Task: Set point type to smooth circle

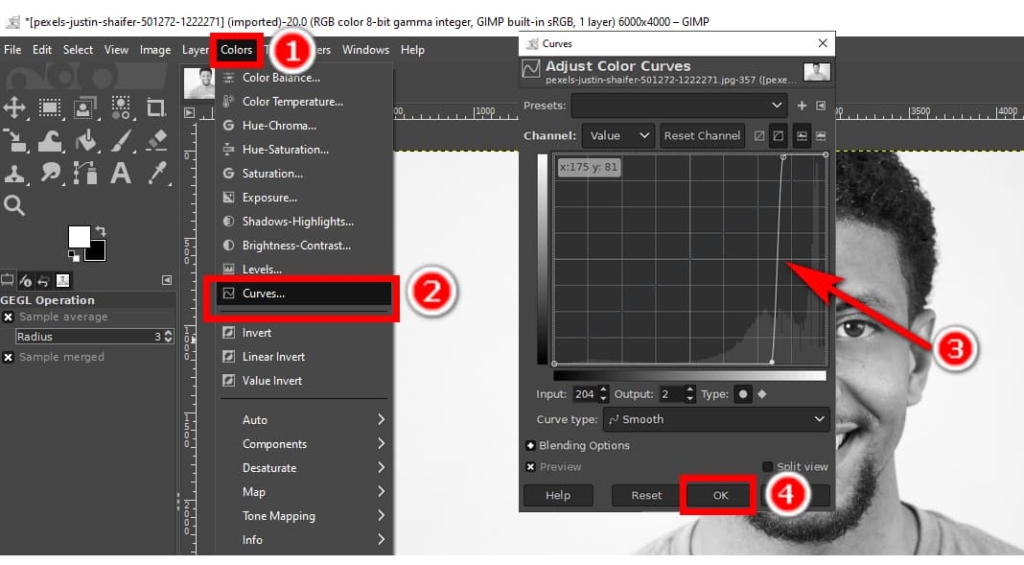Action: (x=743, y=394)
